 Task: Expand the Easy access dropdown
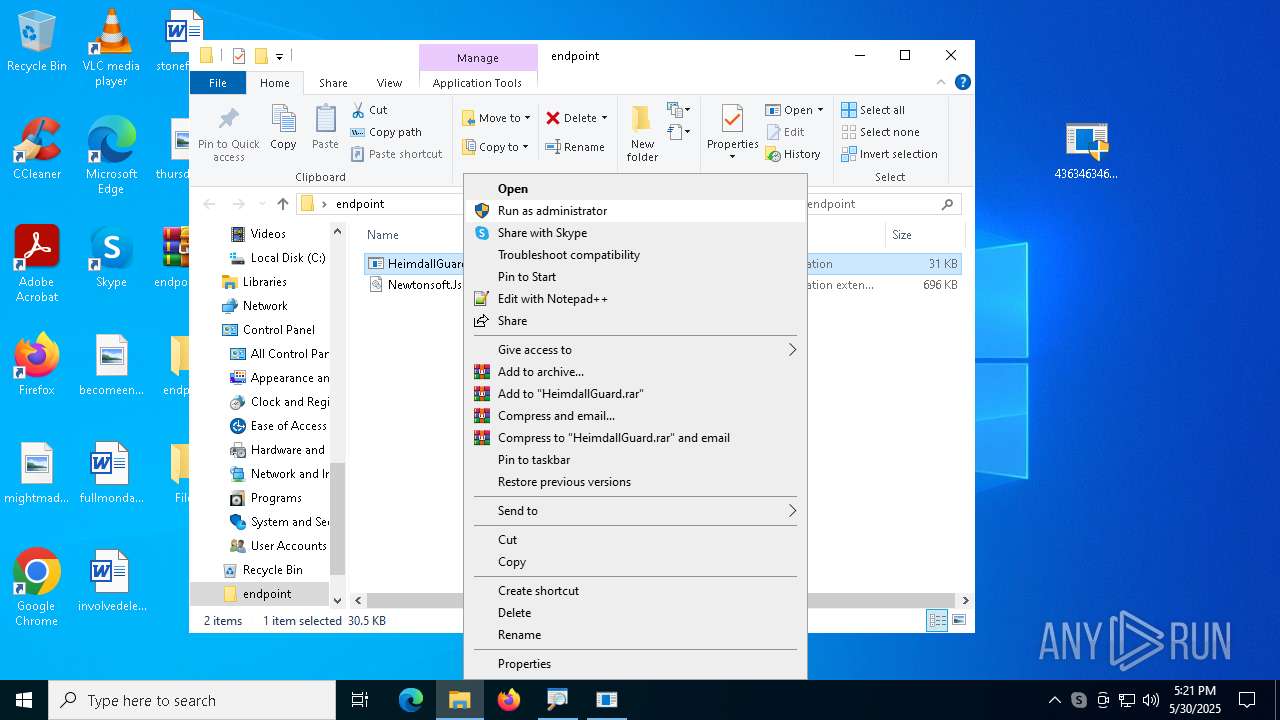[679, 132]
